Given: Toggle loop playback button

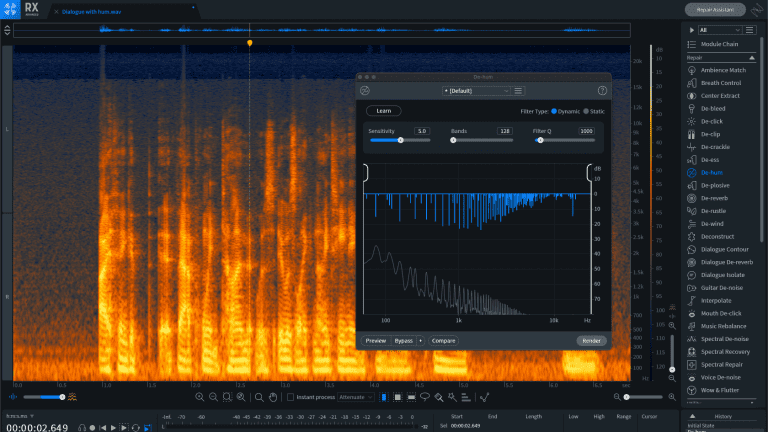Looking at the screenshot, I should click(x=136, y=428).
